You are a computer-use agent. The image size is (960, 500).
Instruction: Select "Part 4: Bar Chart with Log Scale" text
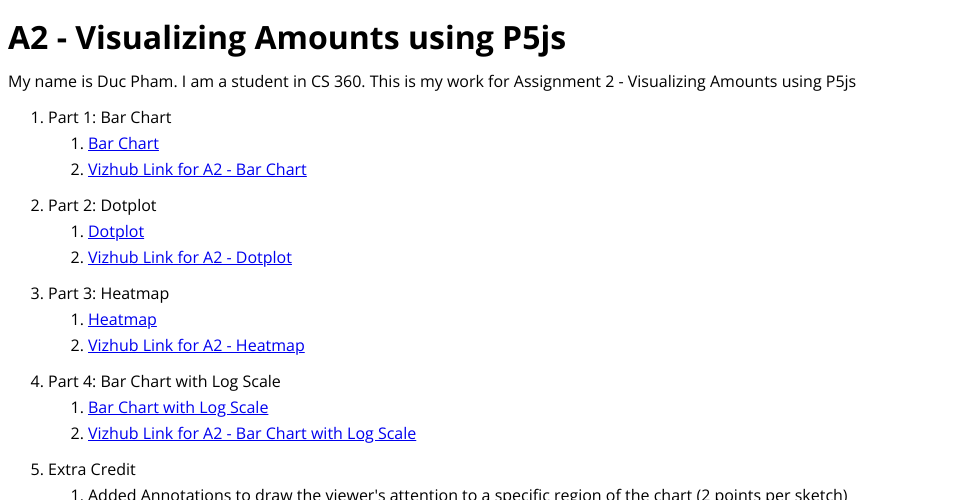tap(164, 382)
